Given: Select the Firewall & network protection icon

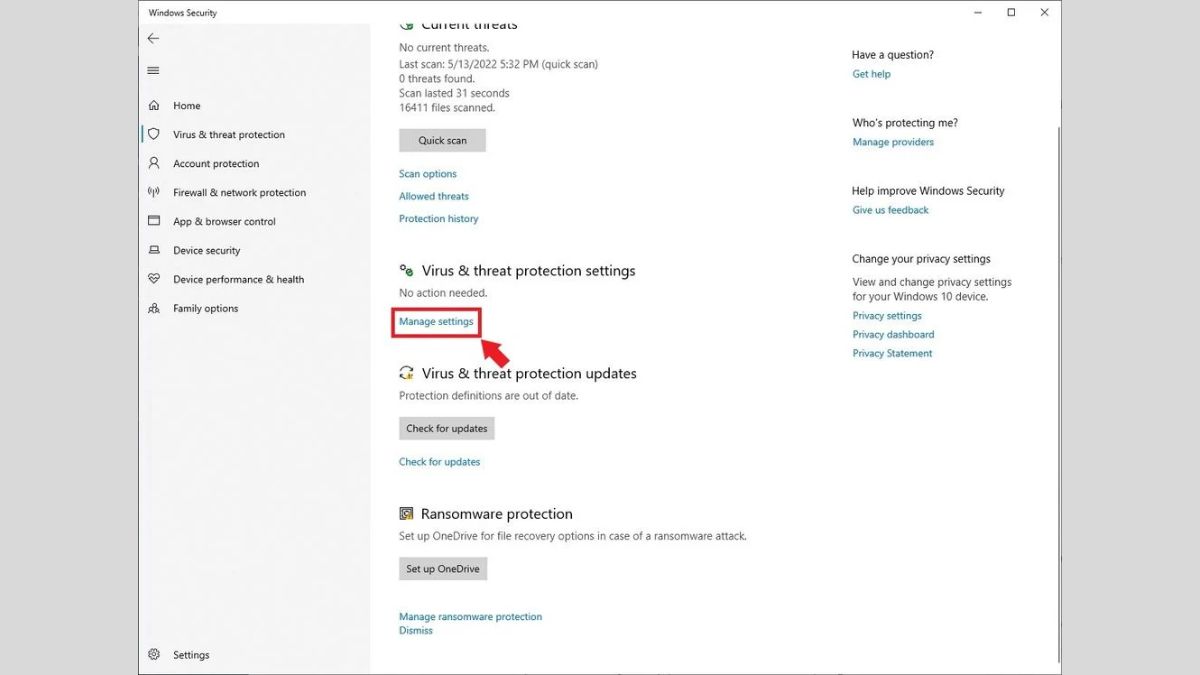Looking at the screenshot, I should pos(154,192).
